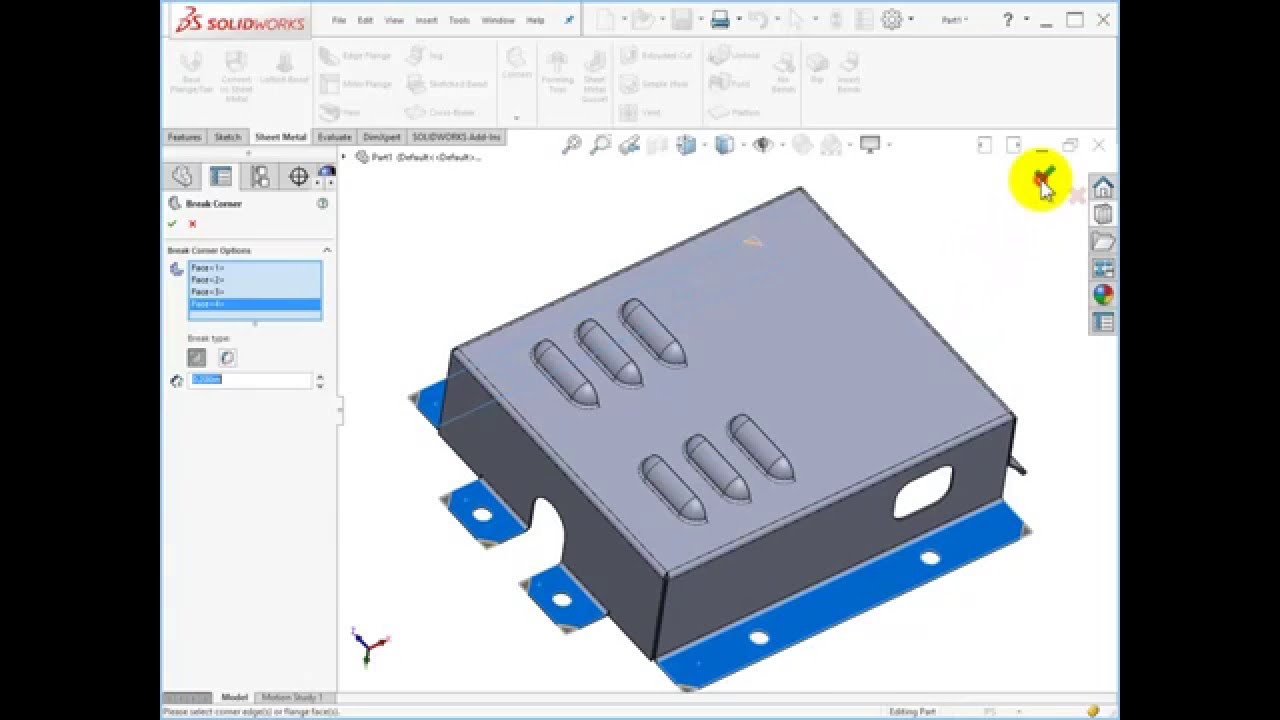Switch to the DimXpertManager crosshair tab
The height and width of the screenshot is (720, 1280).
pyautogui.click(x=298, y=177)
